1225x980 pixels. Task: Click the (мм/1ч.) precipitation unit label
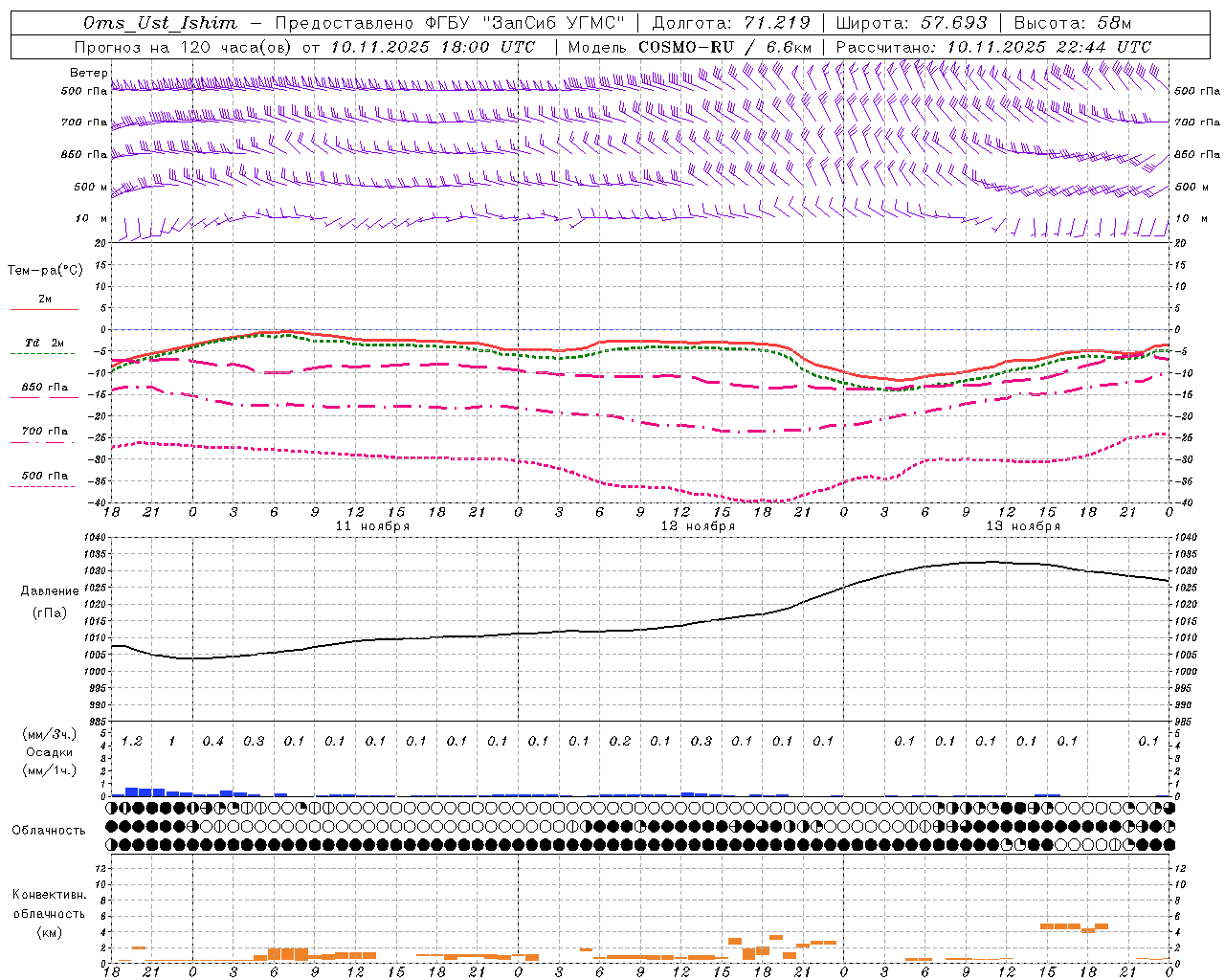(50, 770)
